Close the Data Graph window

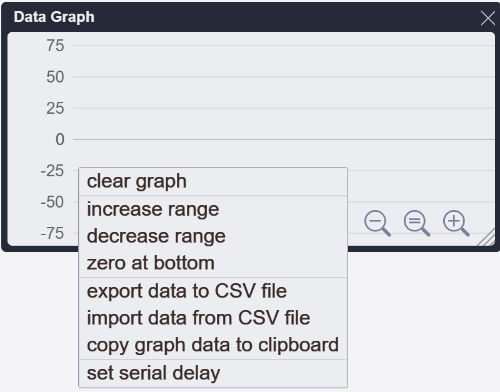point(488,18)
